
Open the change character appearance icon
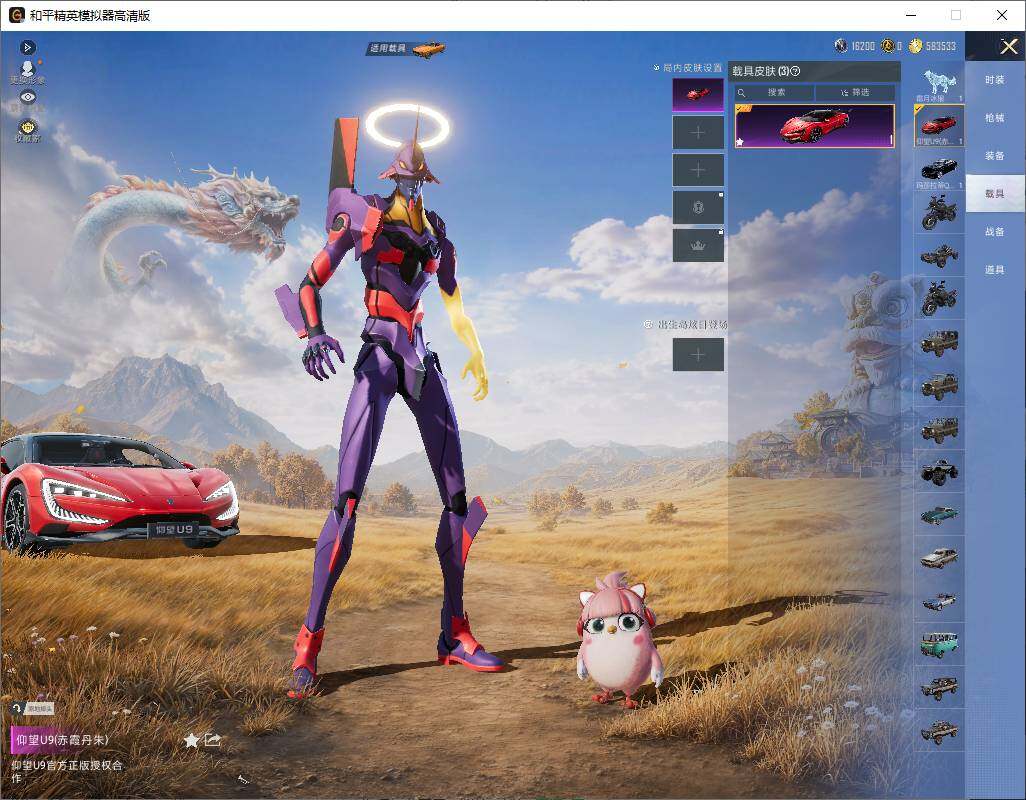(x=27, y=71)
